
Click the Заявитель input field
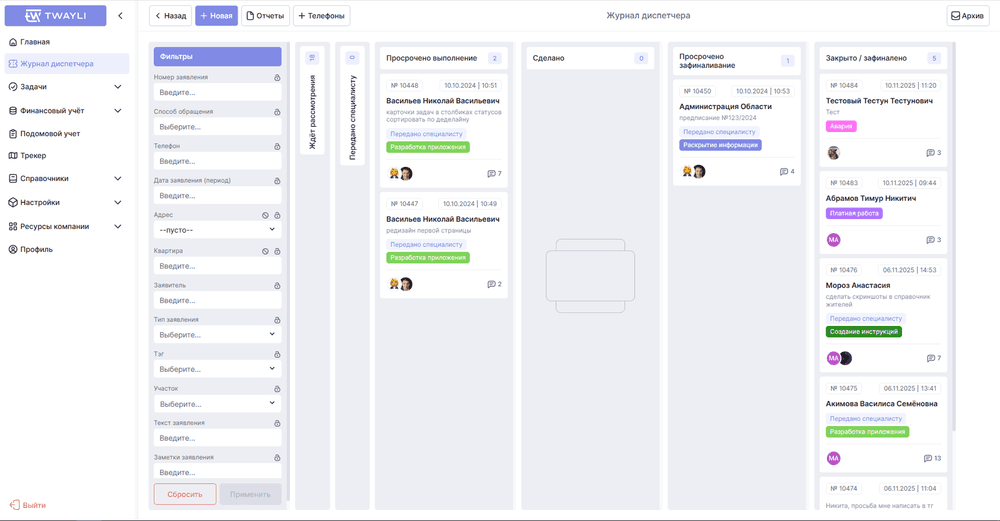(x=217, y=300)
